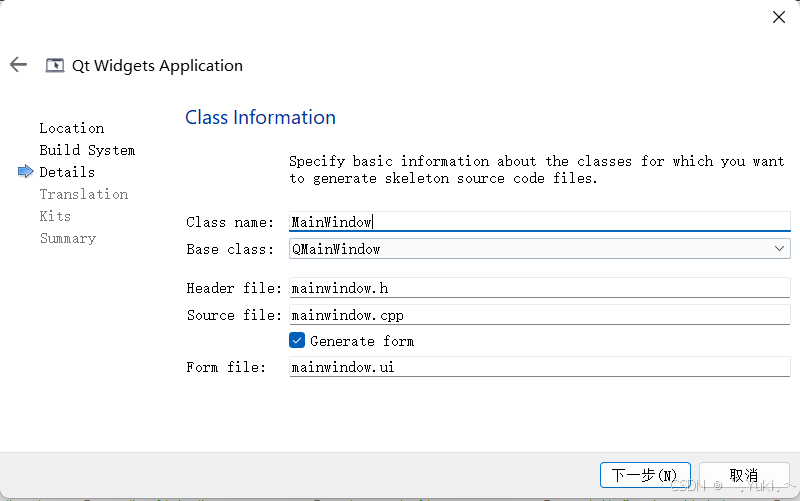This screenshot has height=501, width=800.
Task: Click the 取消 cancel button
Action: tap(744, 475)
